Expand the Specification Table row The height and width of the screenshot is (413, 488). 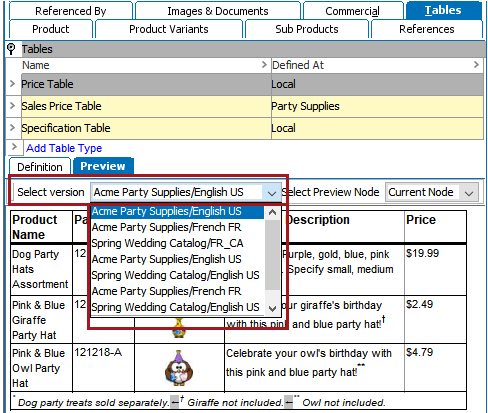[x=12, y=127]
